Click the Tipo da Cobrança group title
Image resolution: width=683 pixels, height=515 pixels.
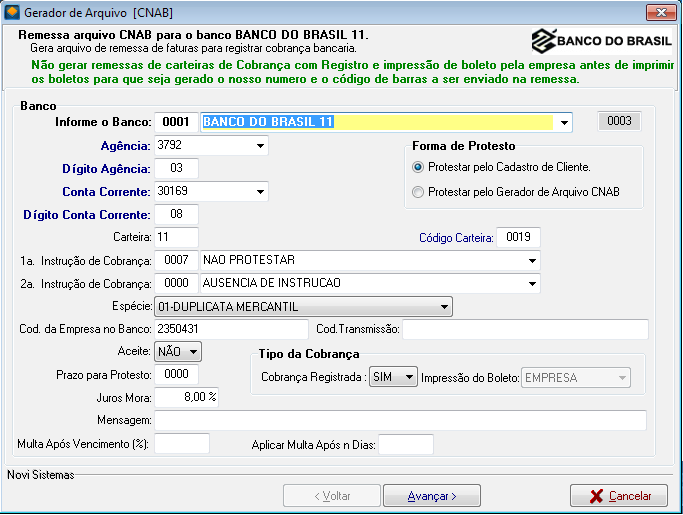(309, 354)
